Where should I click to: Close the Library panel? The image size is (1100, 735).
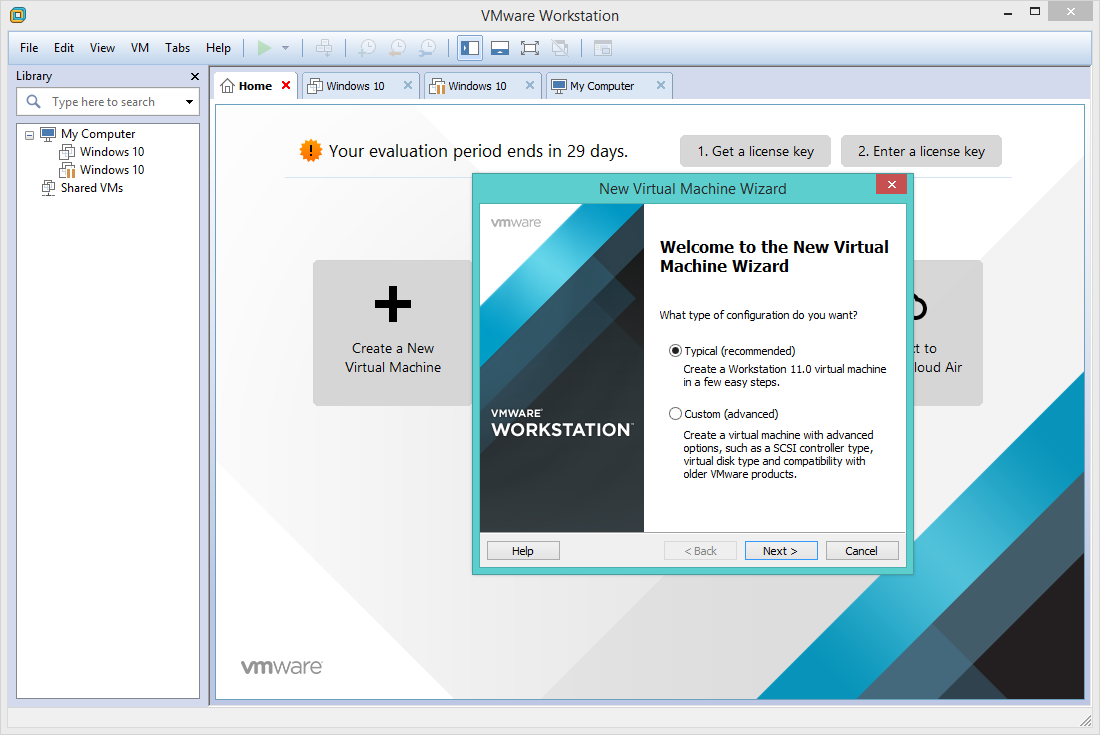point(195,76)
